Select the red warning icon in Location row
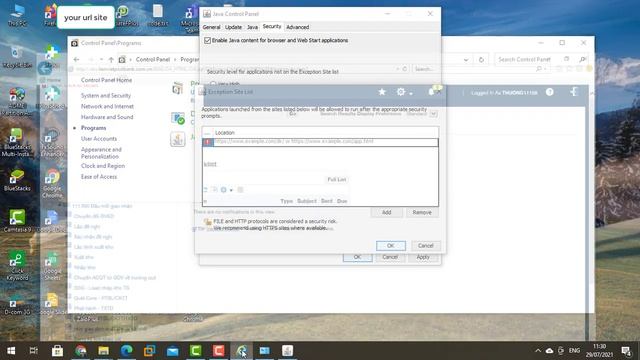This screenshot has width=640, height=360. point(208,142)
